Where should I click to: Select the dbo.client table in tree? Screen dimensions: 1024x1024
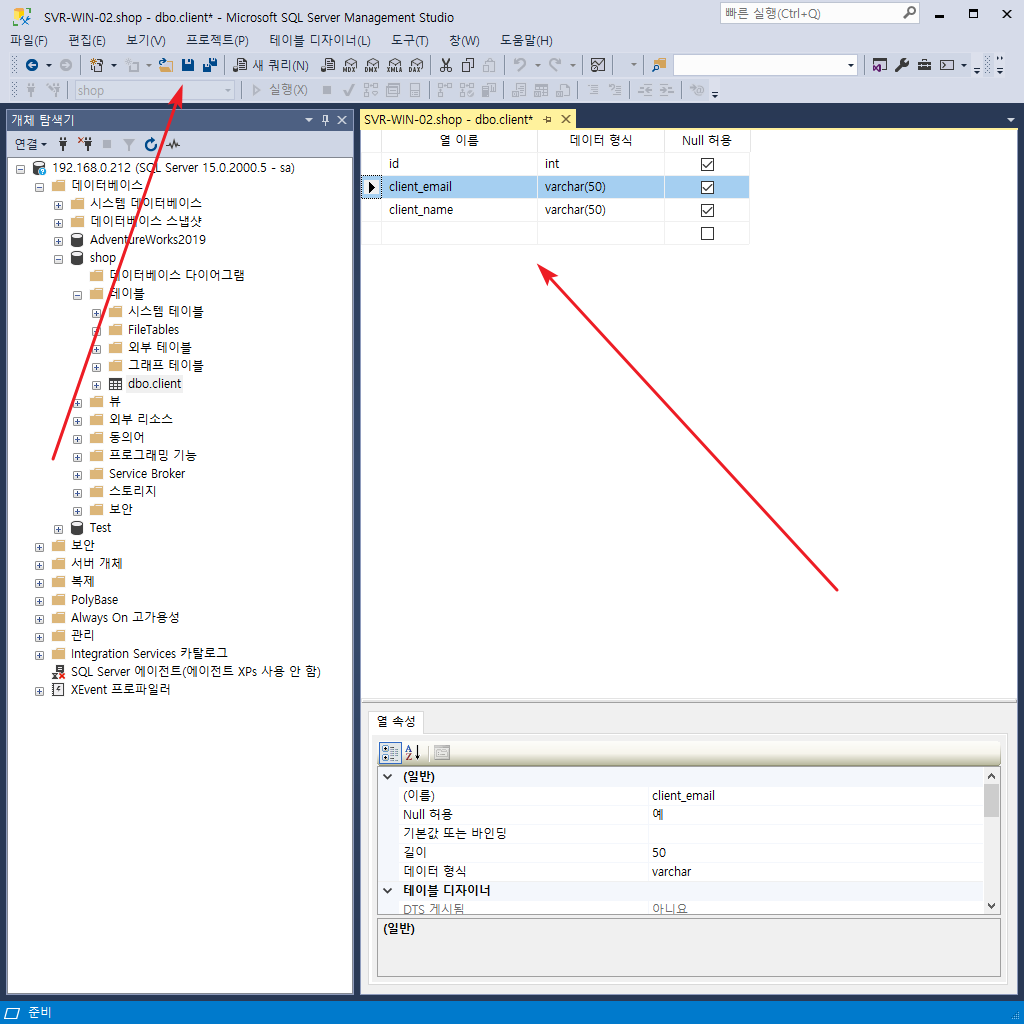pyautogui.click(x=154, y=384)
